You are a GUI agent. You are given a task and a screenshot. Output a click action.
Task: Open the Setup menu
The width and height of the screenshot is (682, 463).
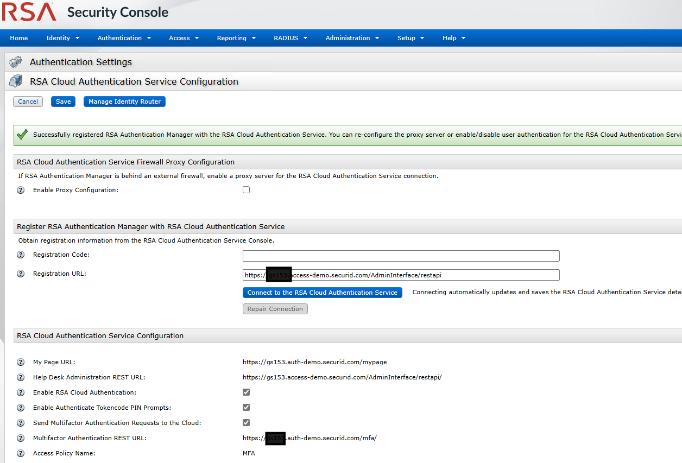coord(410,37)
